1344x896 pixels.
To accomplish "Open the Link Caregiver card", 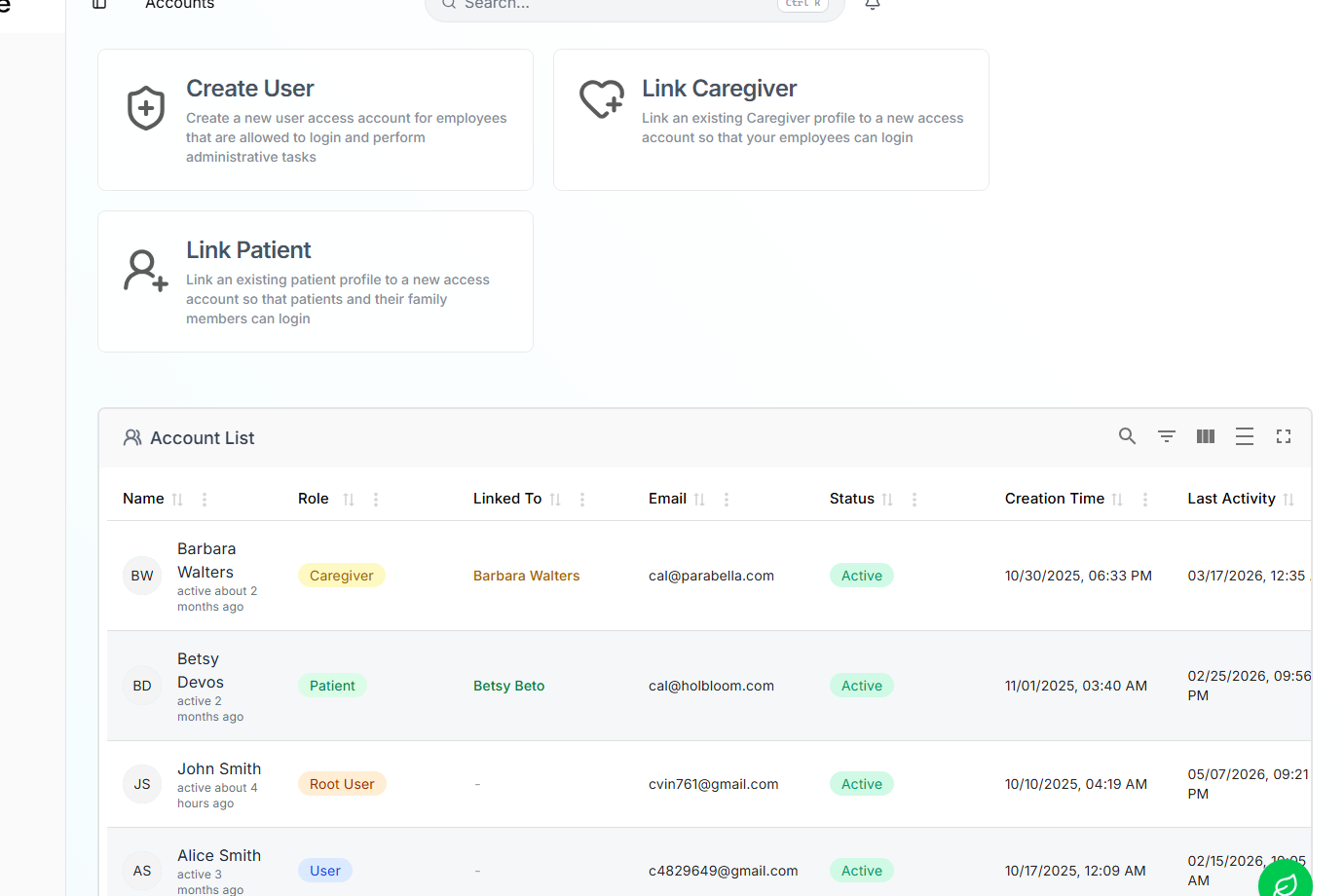I will tap(771, 120).
